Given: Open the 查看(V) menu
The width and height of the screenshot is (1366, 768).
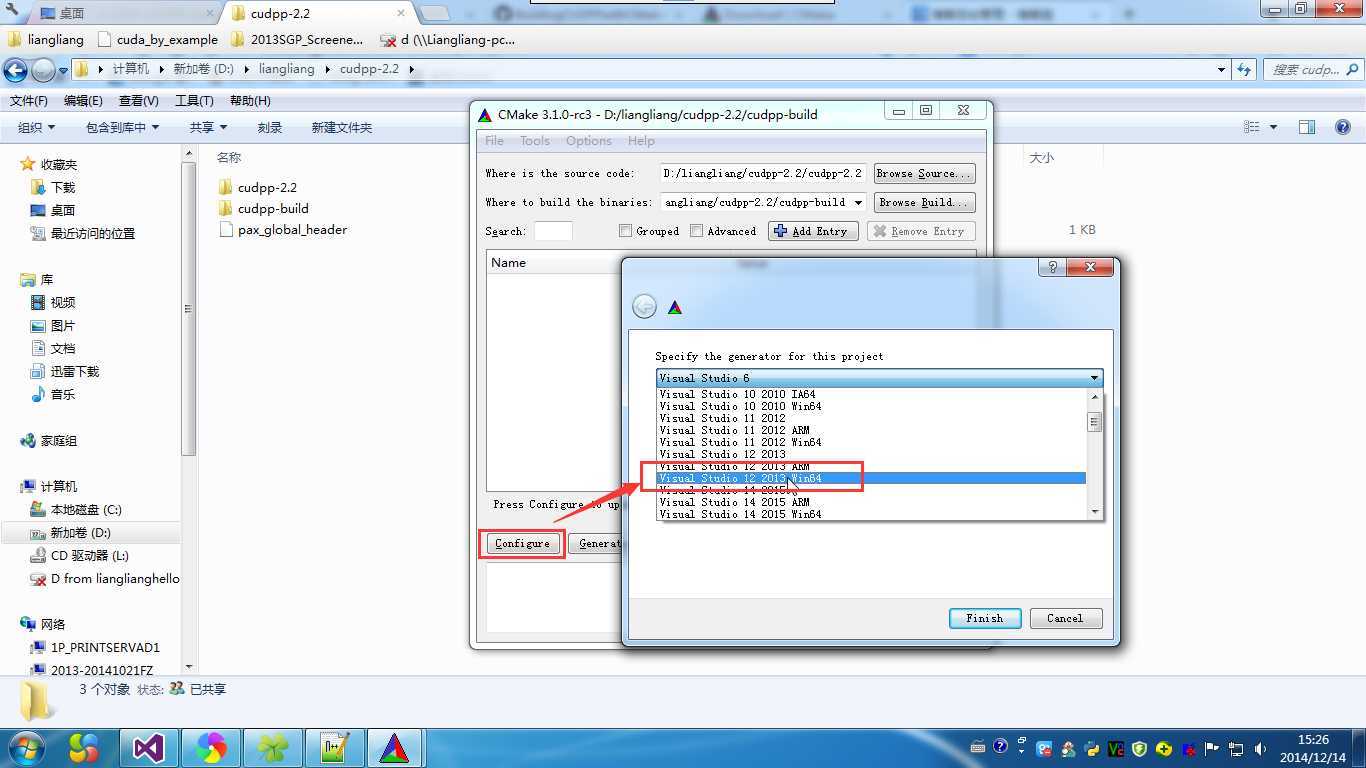Looking at the screenshot, I should (138, 100).
